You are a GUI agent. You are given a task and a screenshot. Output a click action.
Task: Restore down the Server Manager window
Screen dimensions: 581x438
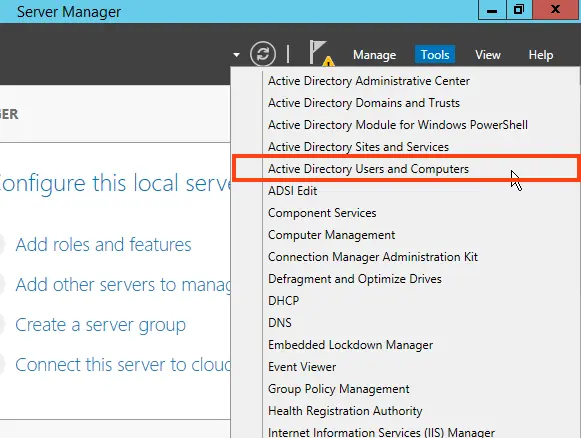[519, 10]
